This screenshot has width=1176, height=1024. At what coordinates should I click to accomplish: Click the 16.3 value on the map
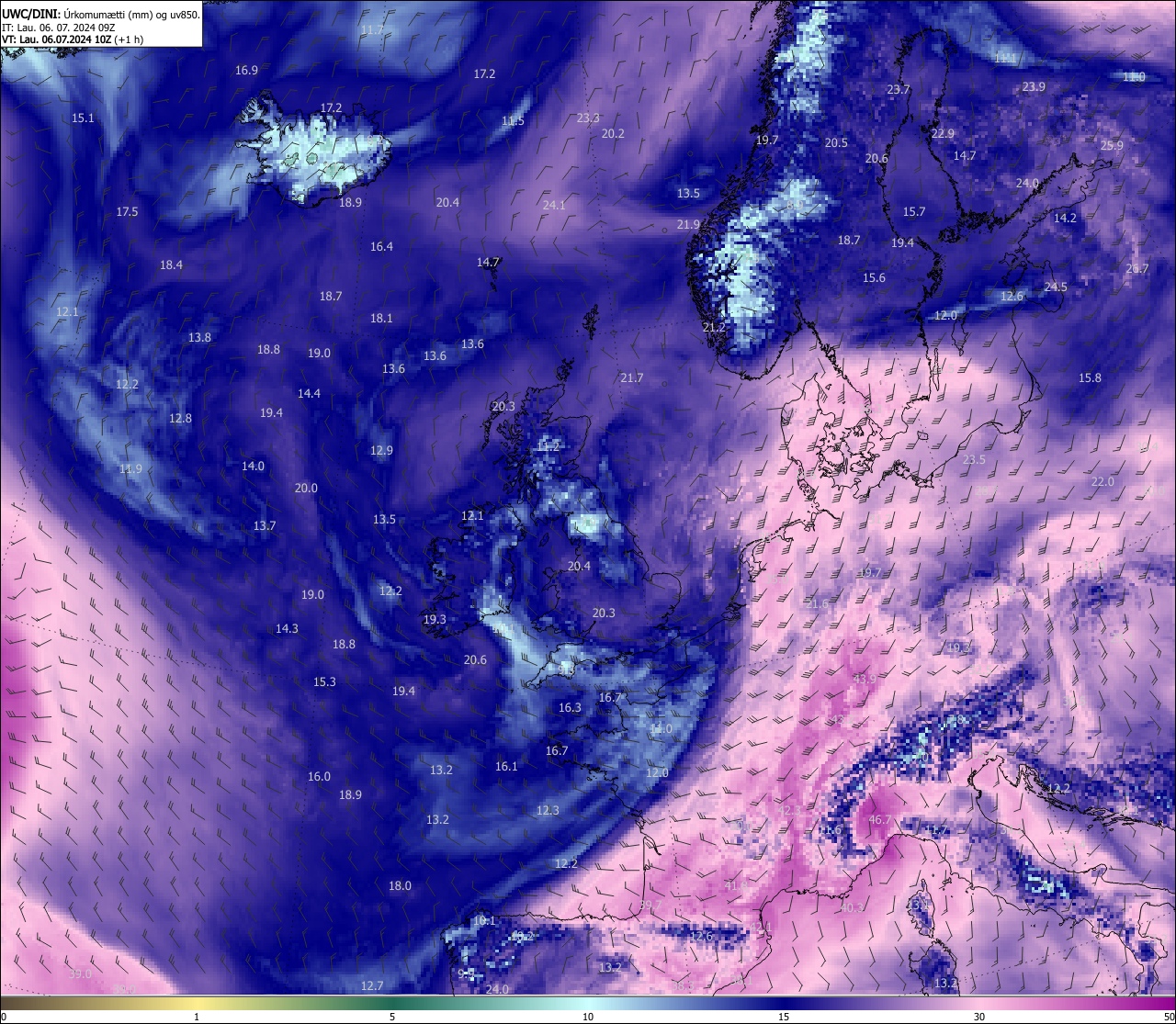click(570, 707)
